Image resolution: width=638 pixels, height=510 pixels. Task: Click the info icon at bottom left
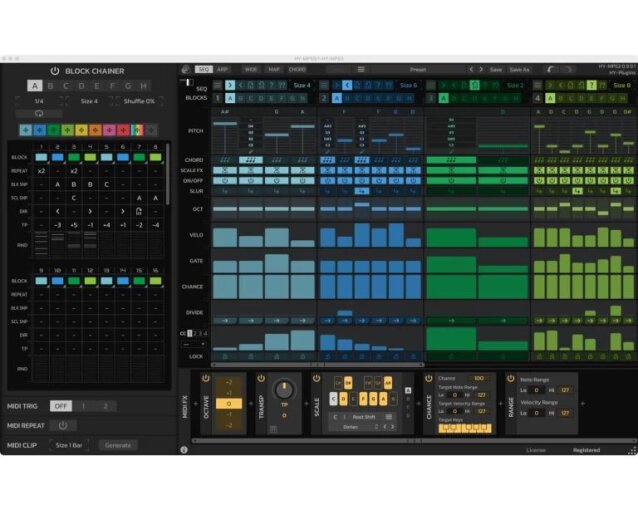[184, 449]
